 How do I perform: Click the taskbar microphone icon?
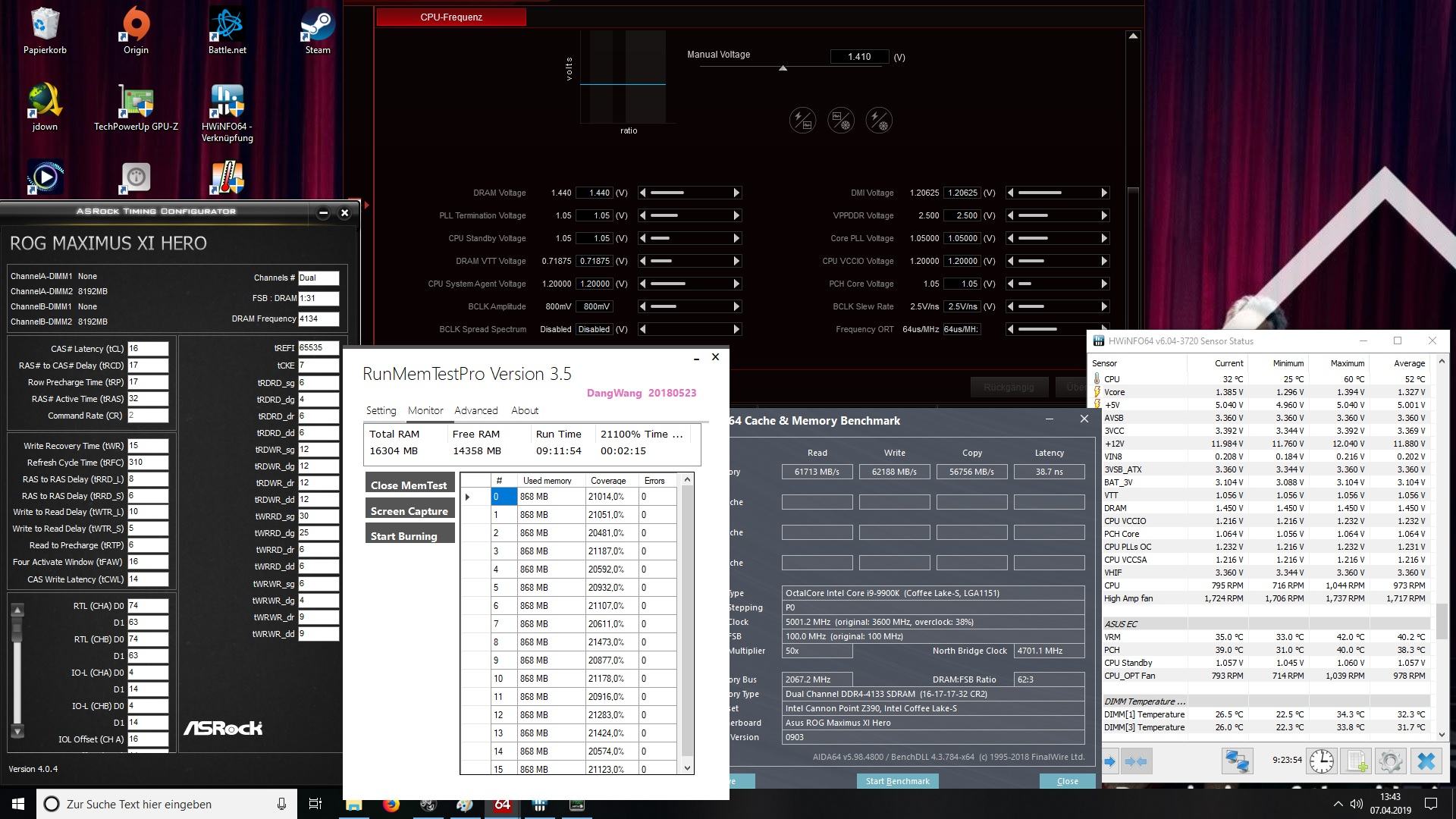click(x=281, y=804)
